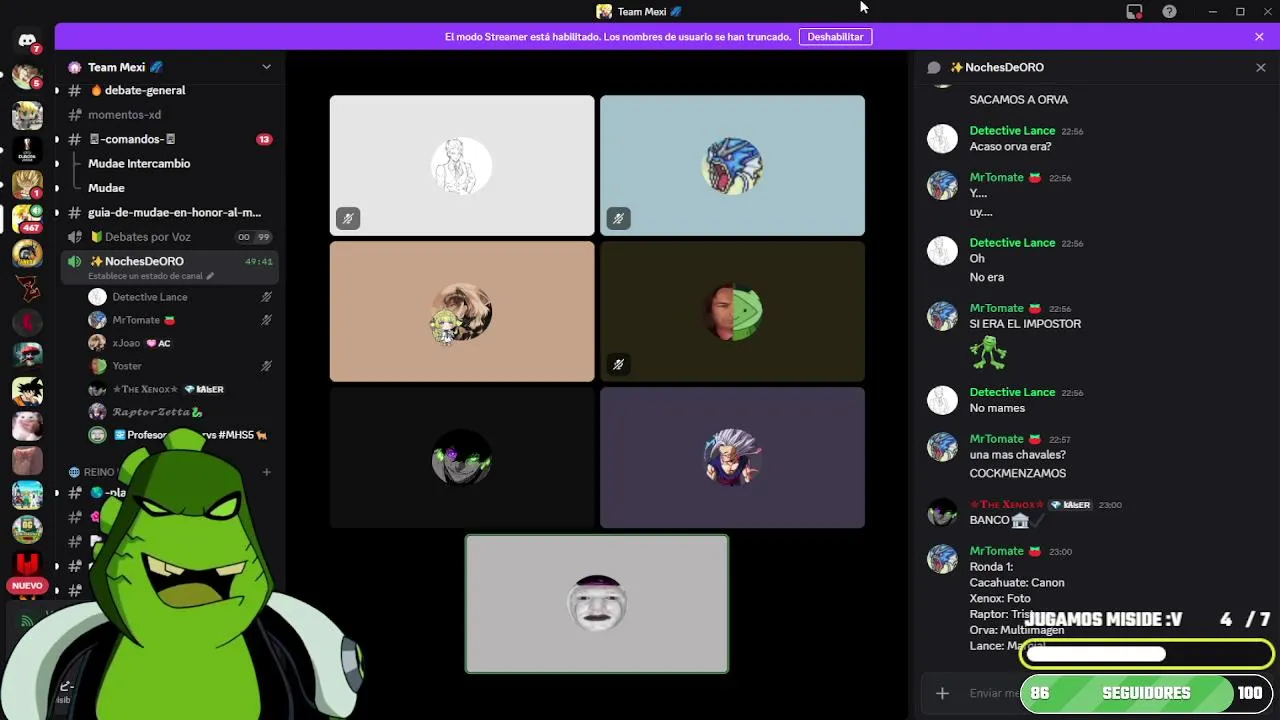Click mute icon on dark olive tile
This screenshot has height=720, width=1280.
[618, 364]
